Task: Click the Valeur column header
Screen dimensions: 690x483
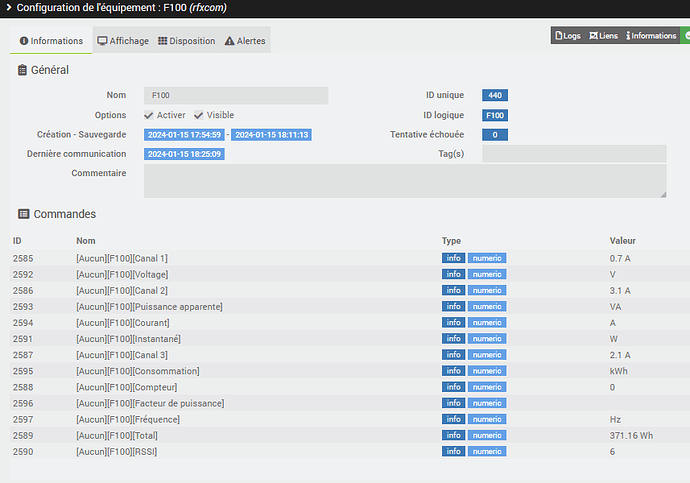Action: coord(623,241)
